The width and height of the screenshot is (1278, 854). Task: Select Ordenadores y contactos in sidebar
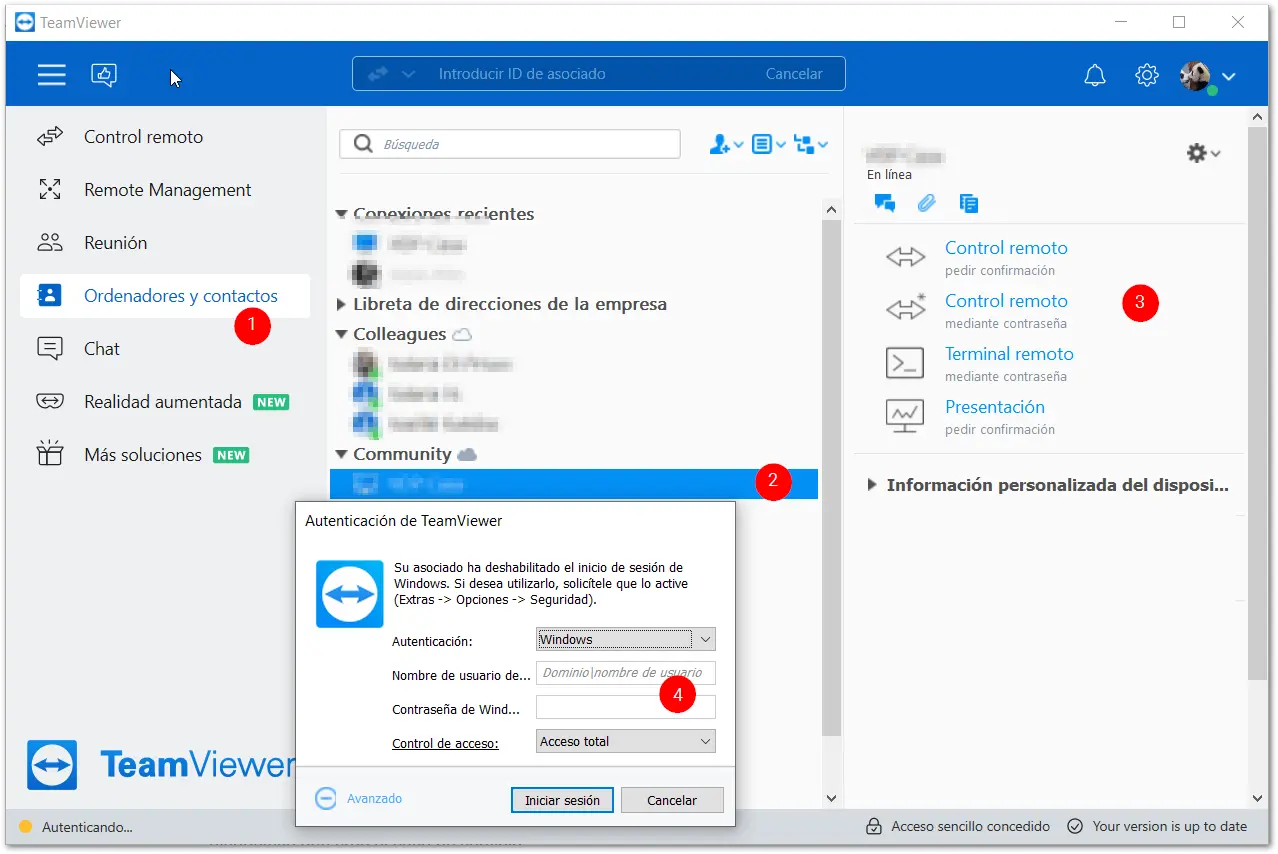point(165,296)
